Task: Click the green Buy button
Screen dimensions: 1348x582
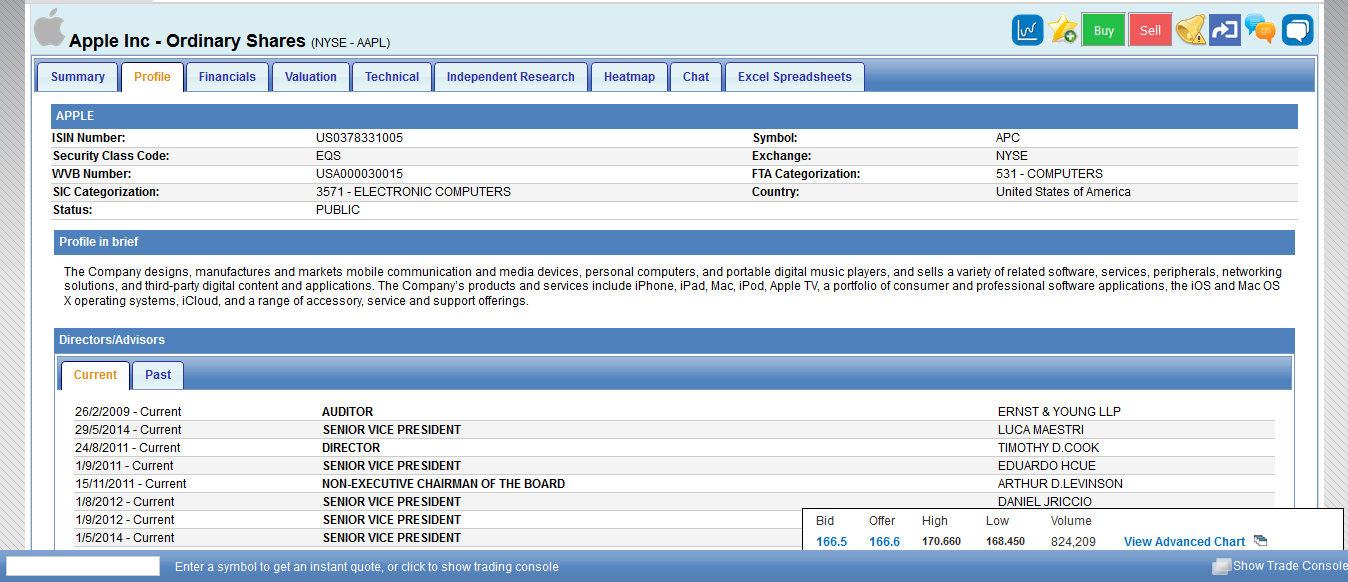Action: [1104, 30]
